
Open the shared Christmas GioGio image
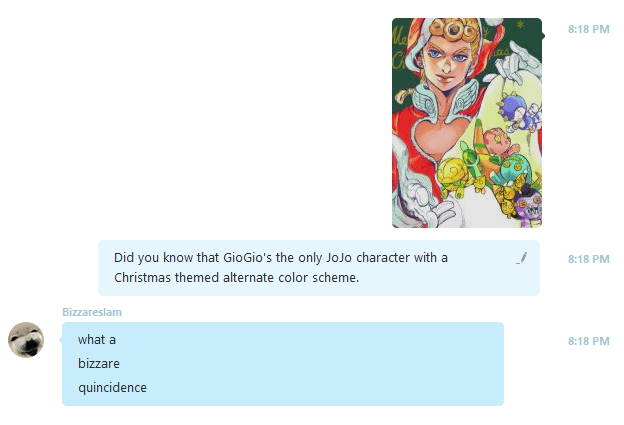coord(466,122)
